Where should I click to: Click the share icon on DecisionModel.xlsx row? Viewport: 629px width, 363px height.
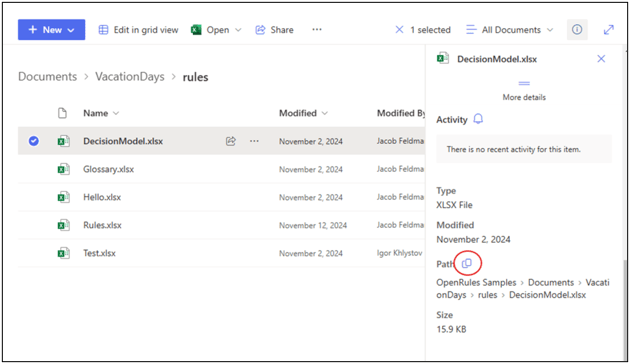(231, 141)
